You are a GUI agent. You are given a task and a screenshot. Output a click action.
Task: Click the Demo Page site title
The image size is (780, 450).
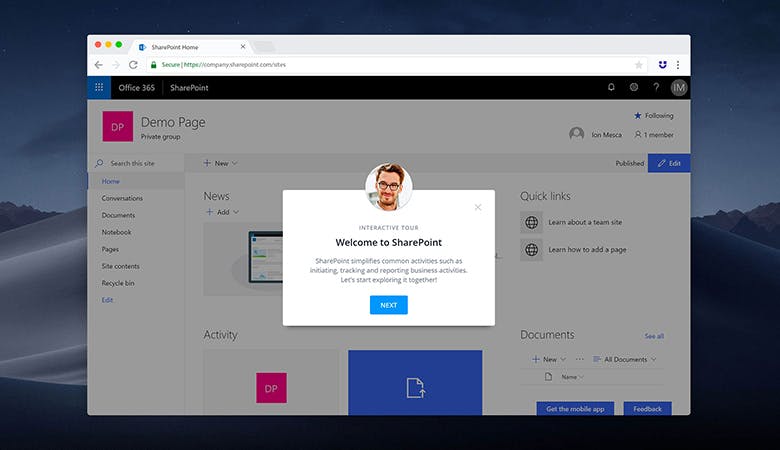[173, 122]
